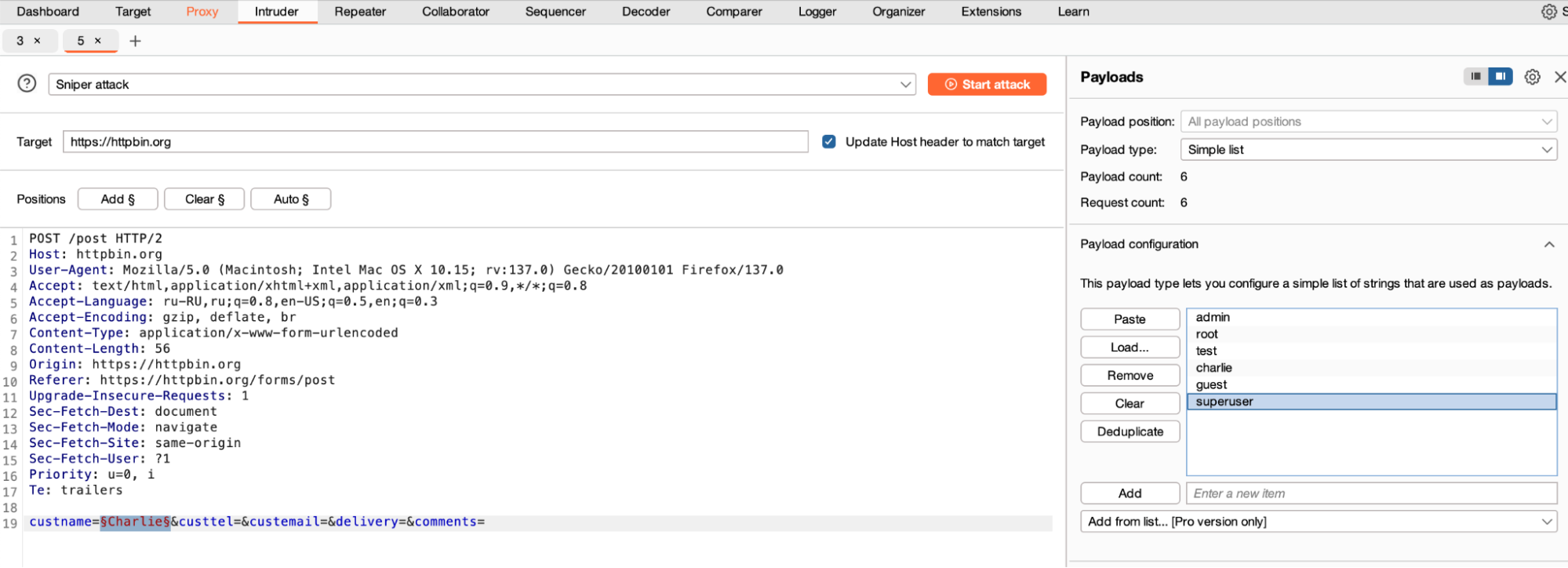The image size is (1568, 568).
Task: Expand the Add from list dropdown
Action: pos(1318,522)
